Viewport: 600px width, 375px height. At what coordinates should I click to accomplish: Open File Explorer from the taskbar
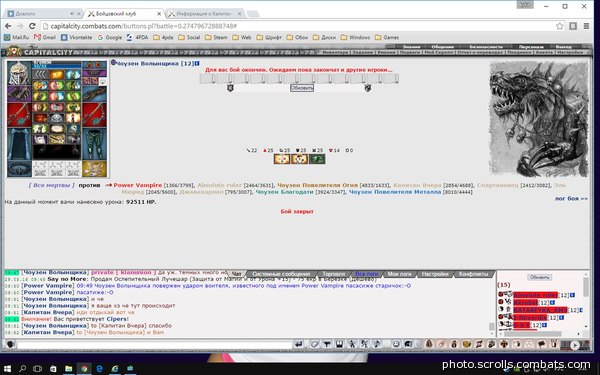coord(68,368)
